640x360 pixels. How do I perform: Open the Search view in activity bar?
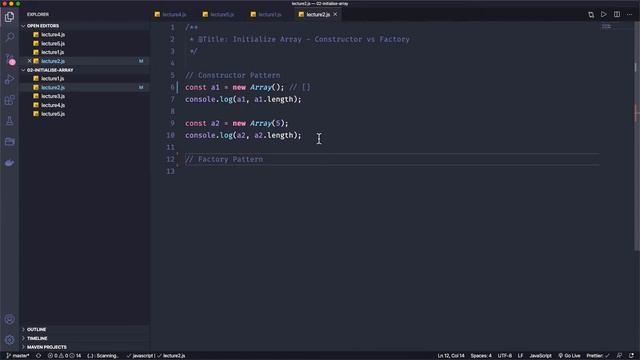coord(9,37)
